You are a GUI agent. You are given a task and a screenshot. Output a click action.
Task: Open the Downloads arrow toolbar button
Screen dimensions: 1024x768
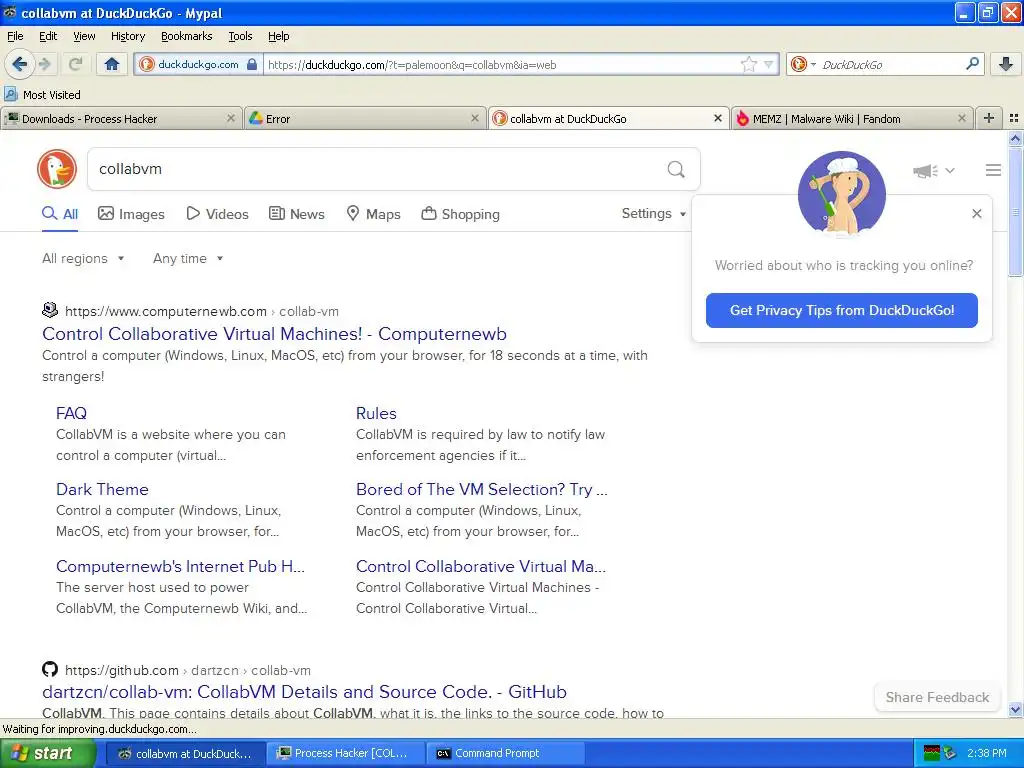[x=1006, y=64]
